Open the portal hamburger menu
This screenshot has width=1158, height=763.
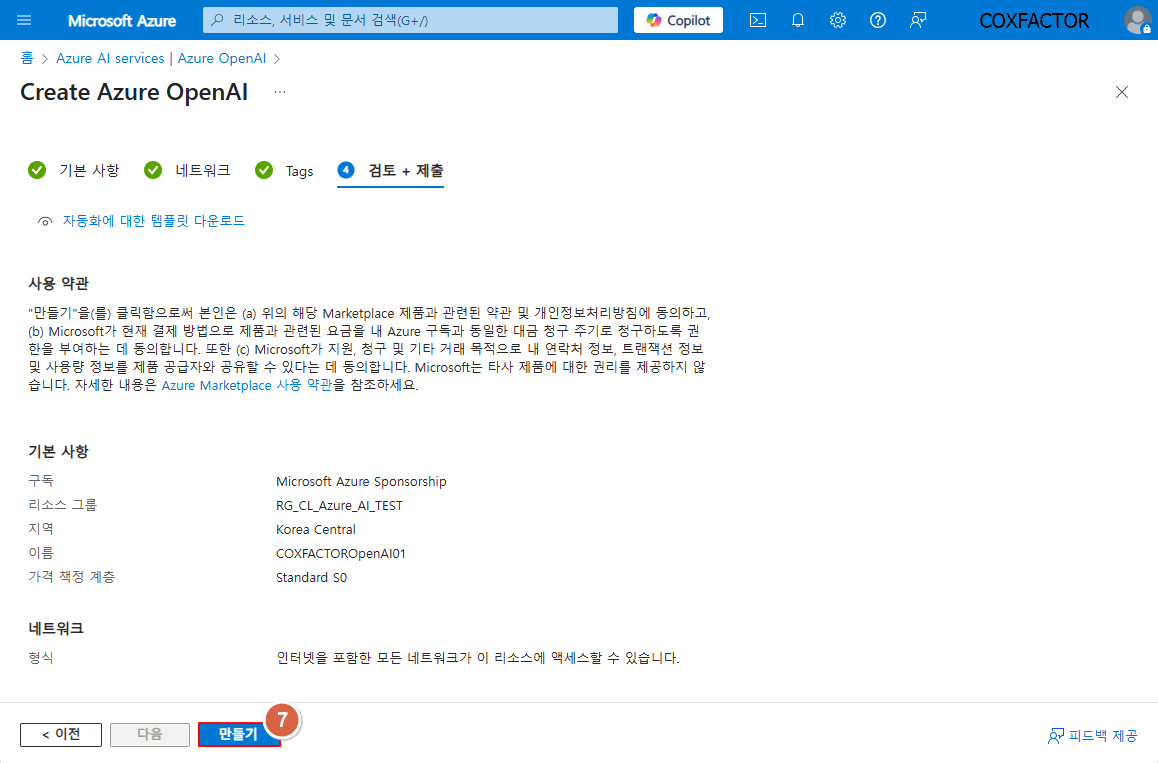pos(24,20)
